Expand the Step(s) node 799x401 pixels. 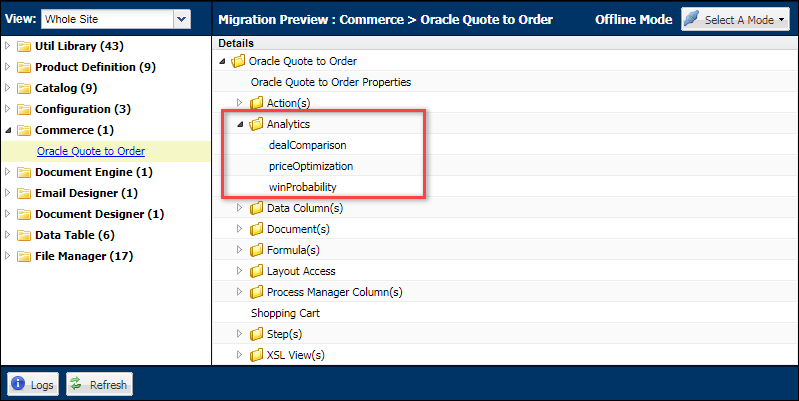(239, 334)
